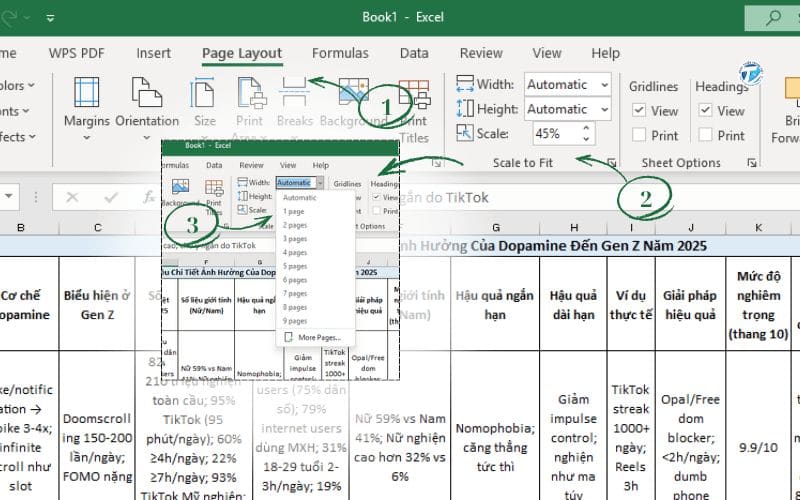Click the 'Biểu hiện ở Gen Z' header cell
Screen dimensions: 800x500
[x=97, y=304]
